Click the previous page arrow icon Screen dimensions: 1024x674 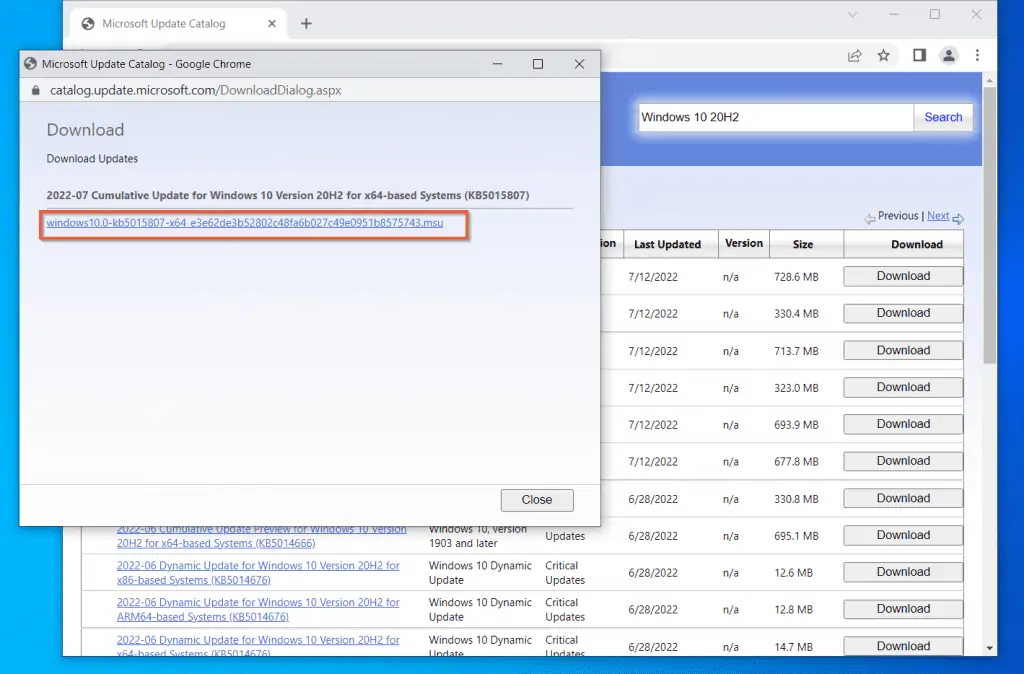[x=869, y=219]
